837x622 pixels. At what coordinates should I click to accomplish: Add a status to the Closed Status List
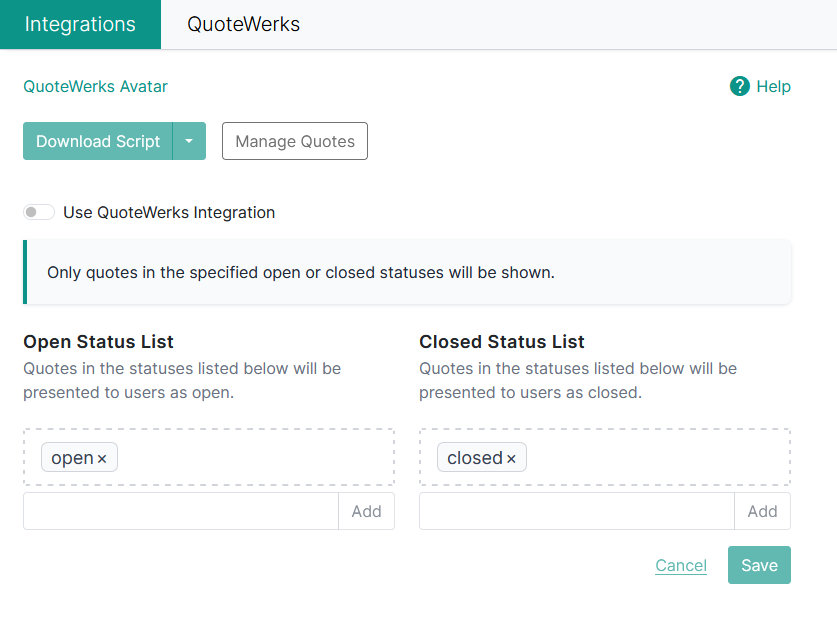[762, 511]
